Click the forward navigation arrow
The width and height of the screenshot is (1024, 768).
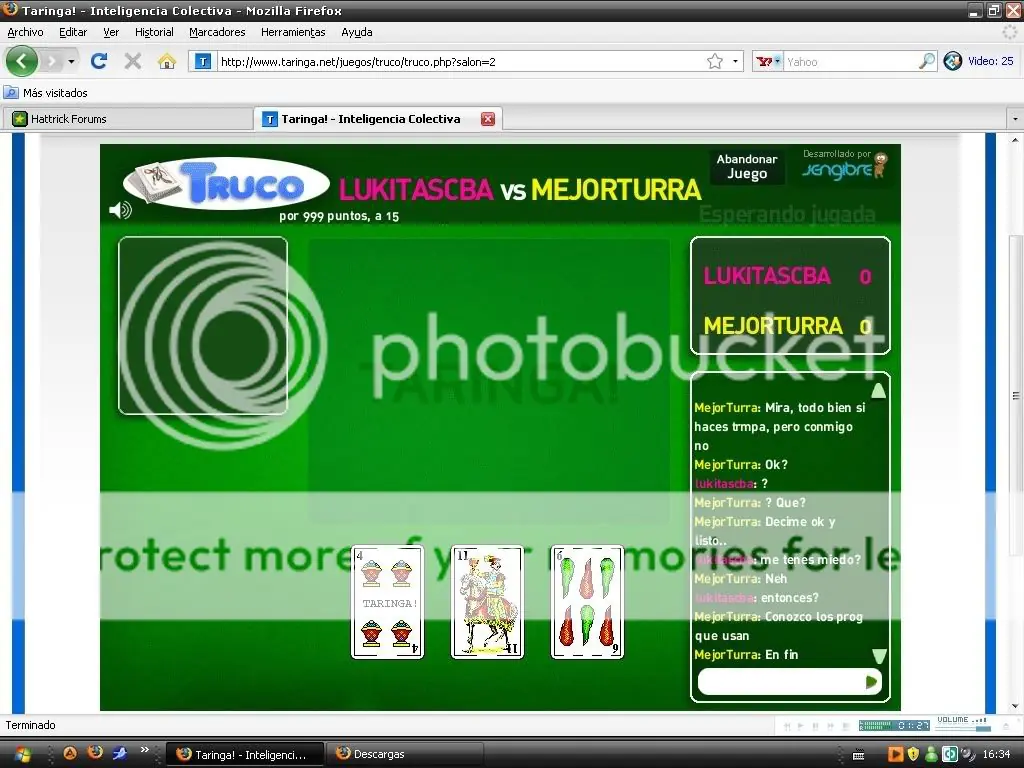pos(52,61)
